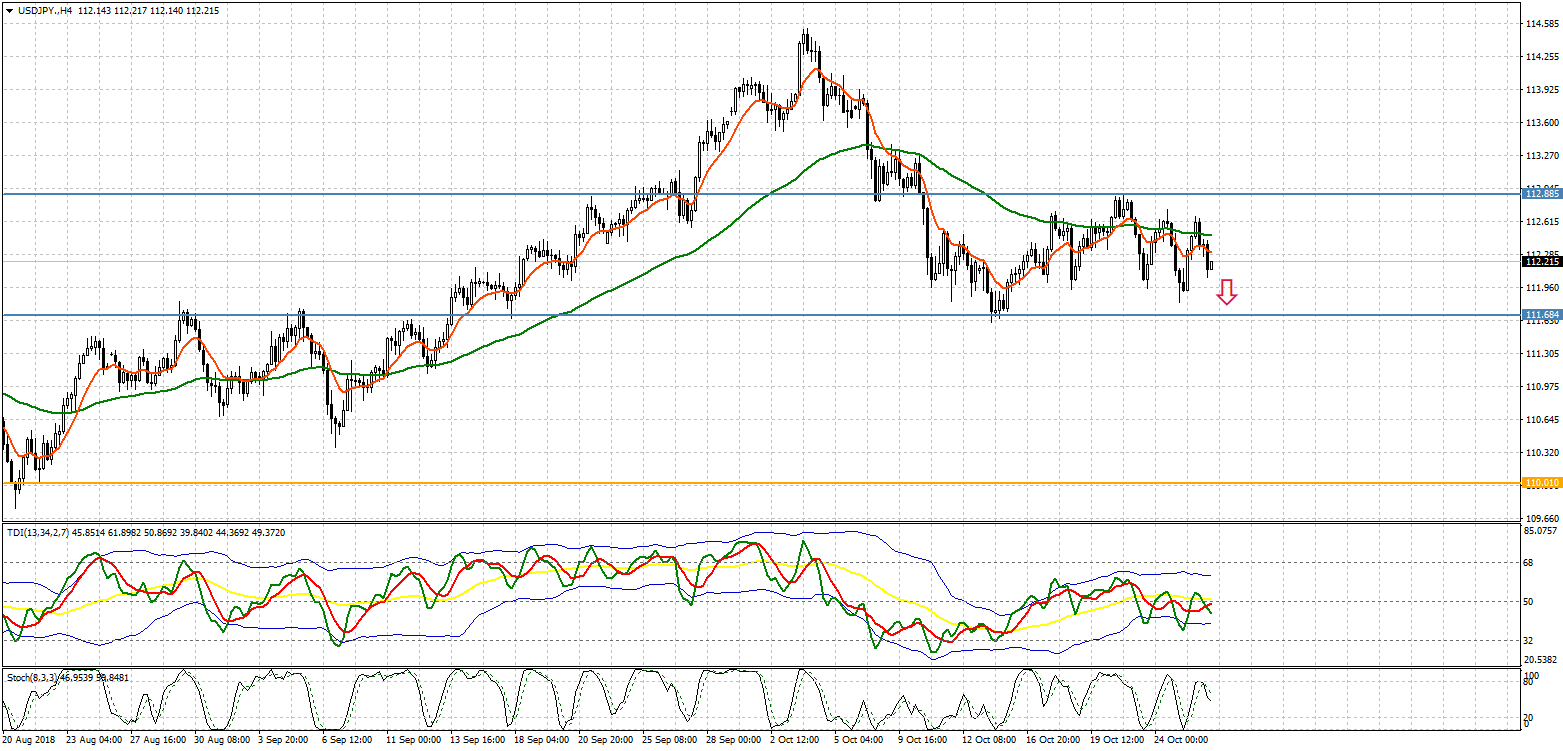This screenshot has height=751, width=1563.
Task: Click the 85.0757 TDI scale maximum label
Action: tap(1540, 531)
